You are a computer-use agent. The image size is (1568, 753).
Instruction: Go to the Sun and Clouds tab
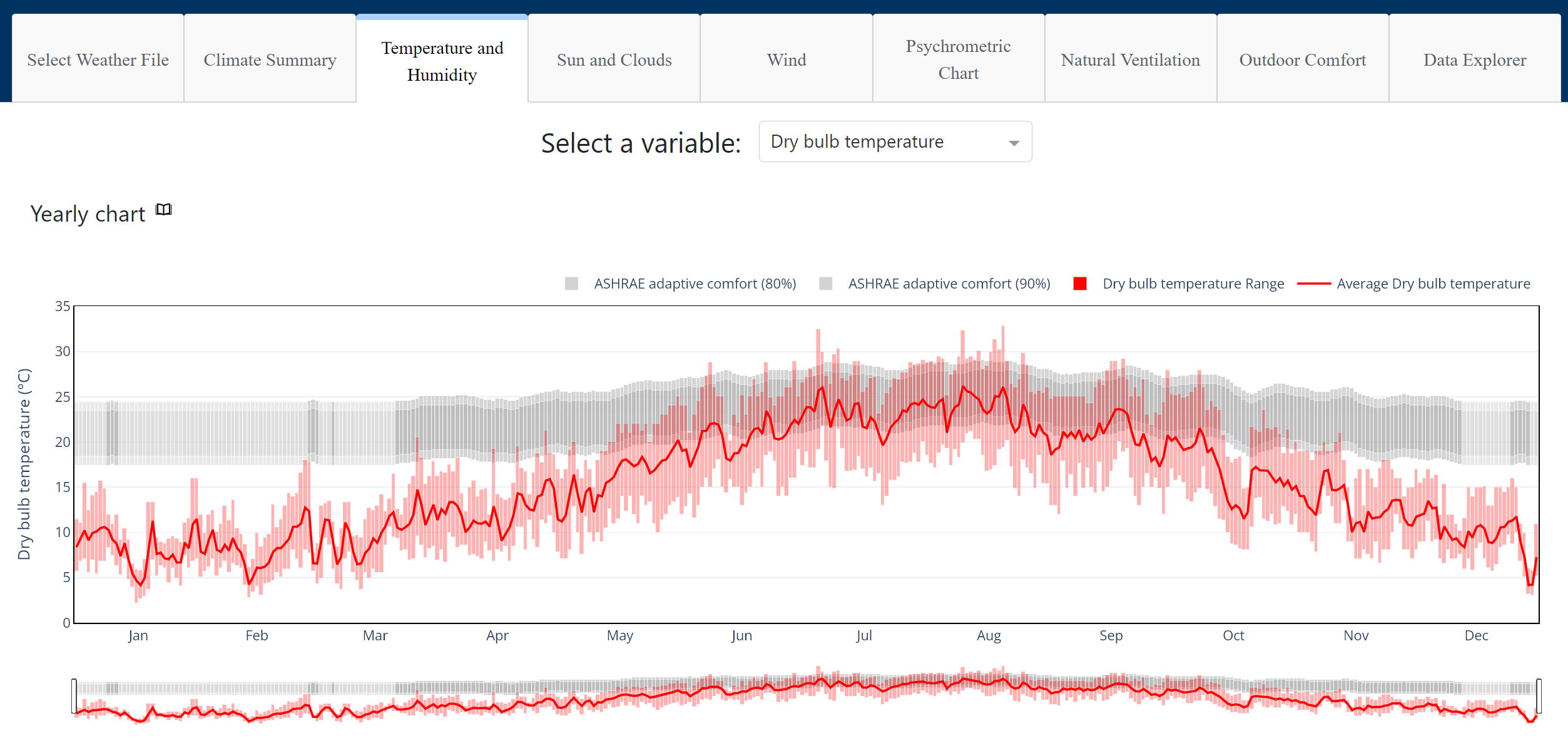[x=614, y=60]
